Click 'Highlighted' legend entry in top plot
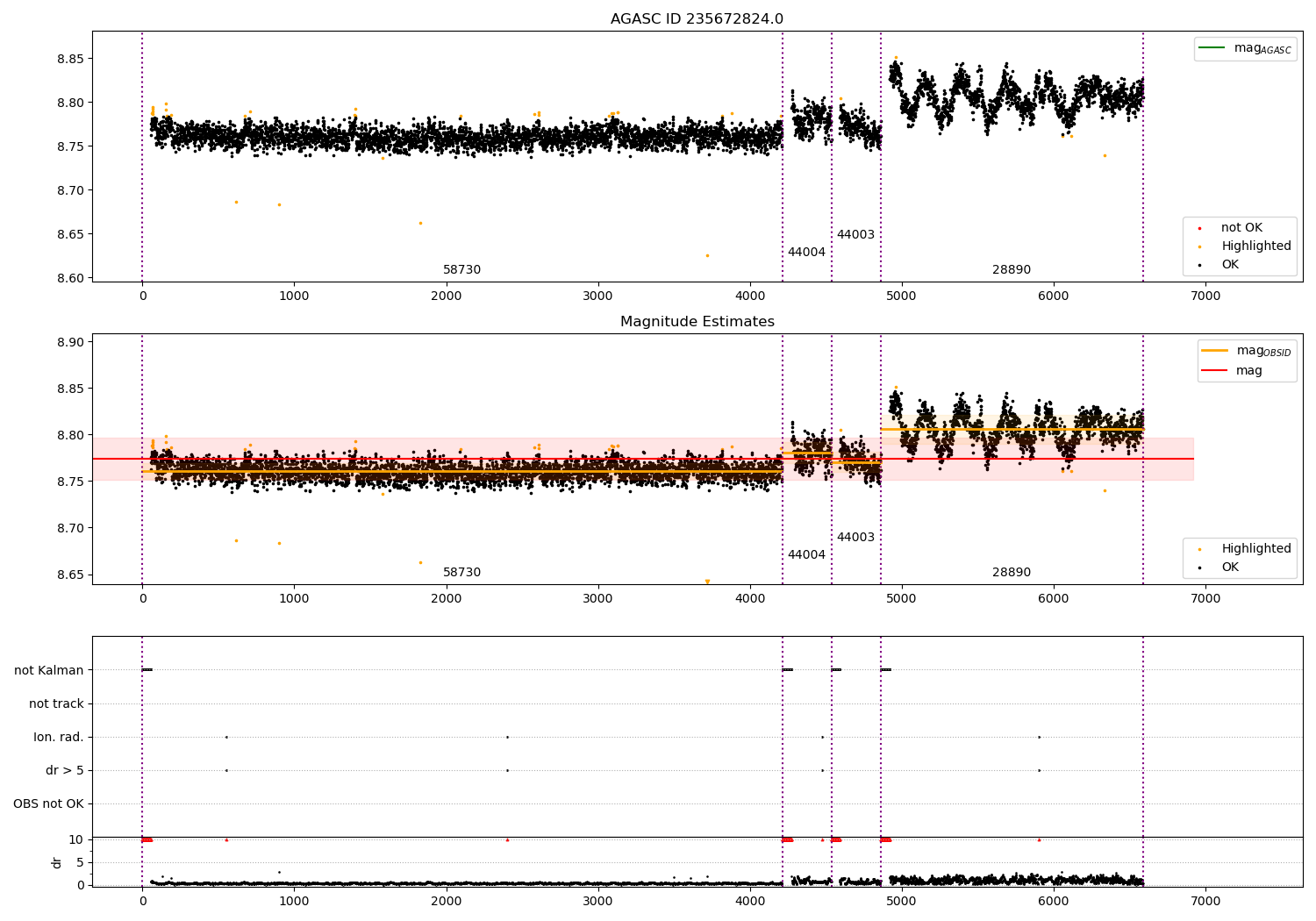This screenshot has height=921, width=1316. tap(1247, 246)
